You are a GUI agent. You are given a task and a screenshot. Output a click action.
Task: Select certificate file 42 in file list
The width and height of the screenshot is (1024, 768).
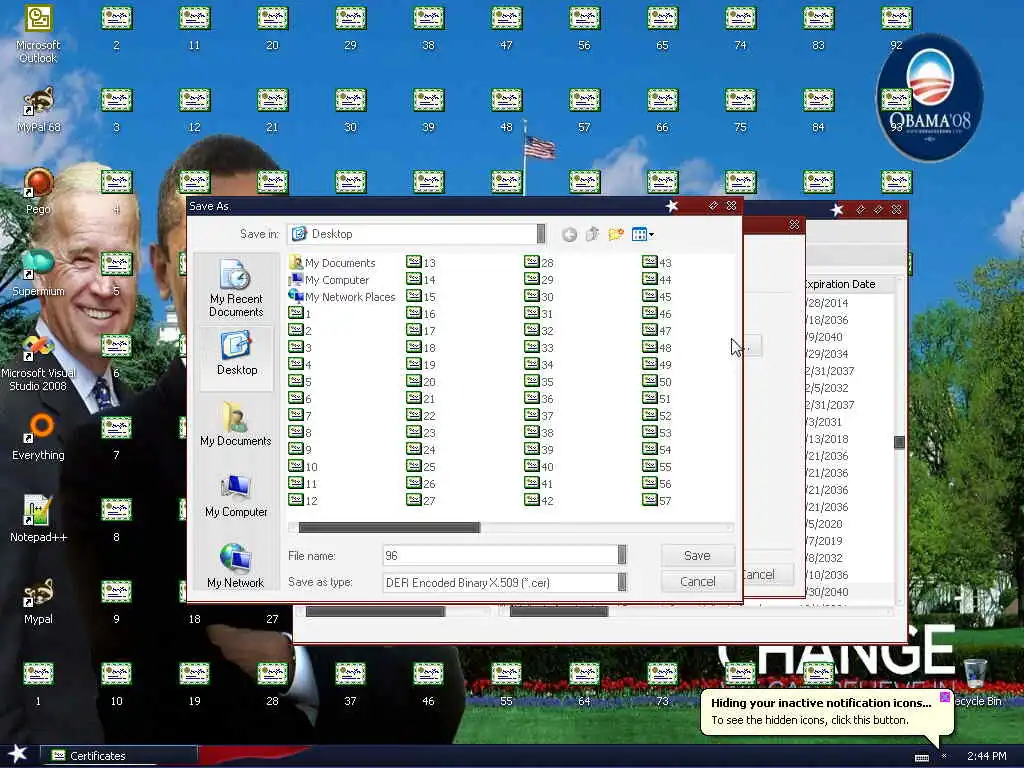click(x=539, y=500)
